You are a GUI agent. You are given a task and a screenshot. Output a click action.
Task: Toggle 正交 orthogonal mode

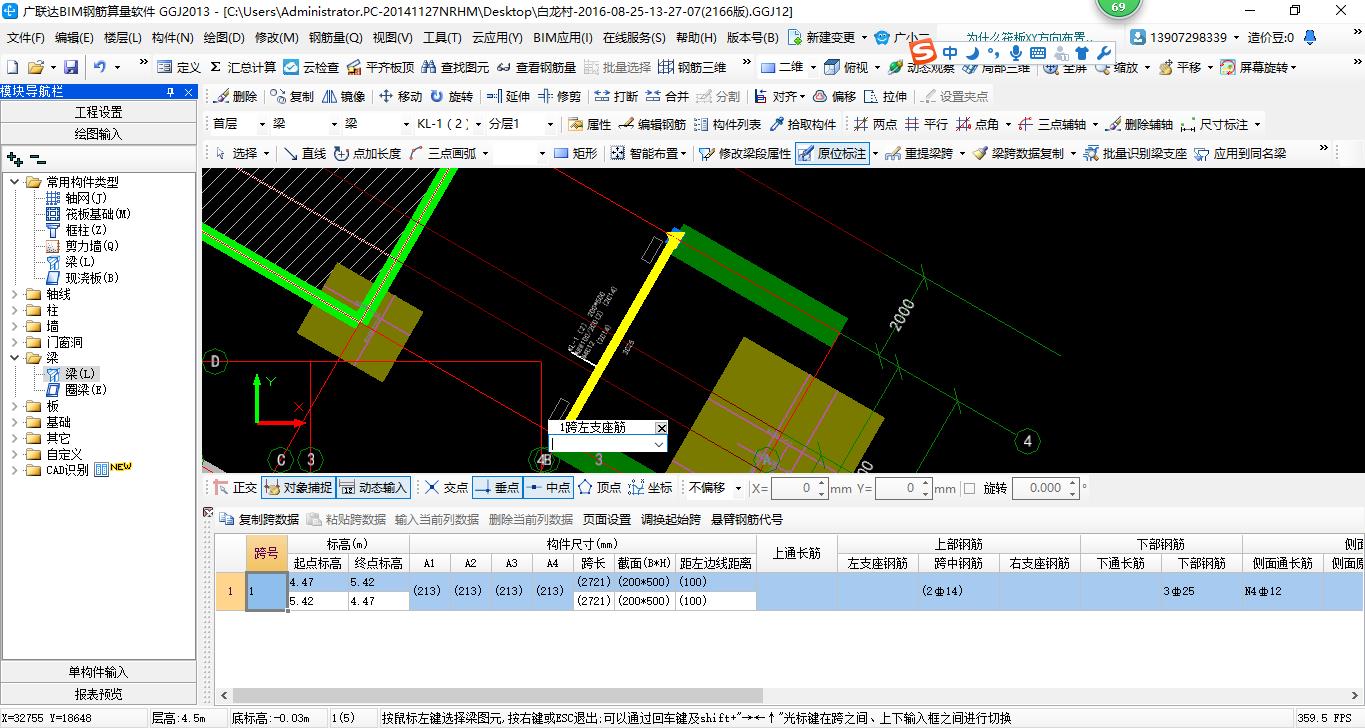tap(236, 488)
